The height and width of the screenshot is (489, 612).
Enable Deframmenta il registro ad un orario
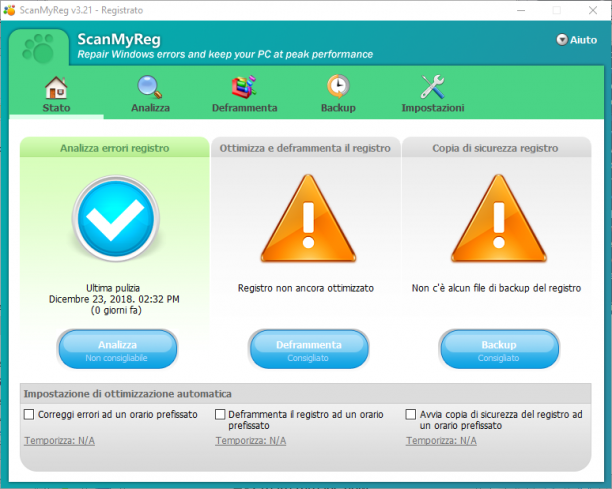220,414
